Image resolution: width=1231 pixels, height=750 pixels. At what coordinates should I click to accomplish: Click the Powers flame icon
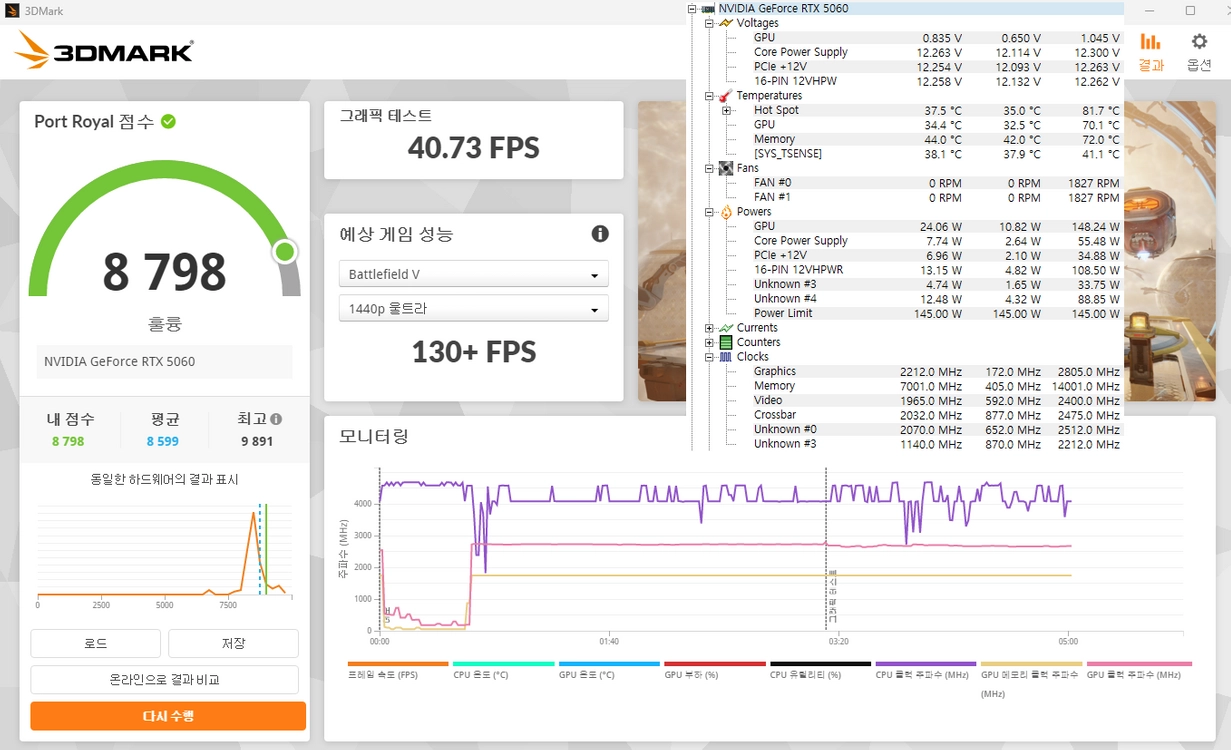(x=726, y=212)
